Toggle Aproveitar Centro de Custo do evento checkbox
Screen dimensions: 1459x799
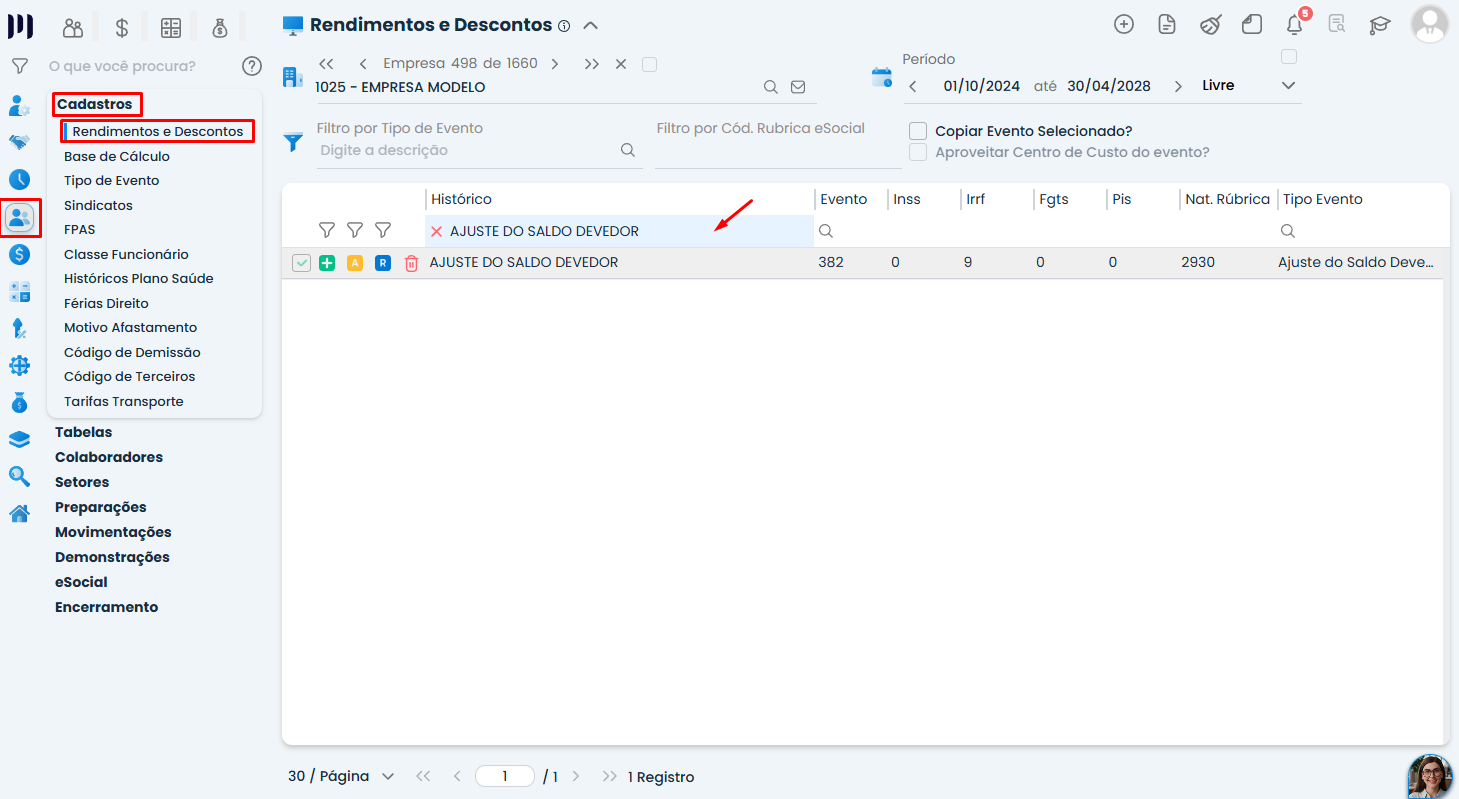coord(918,152)
